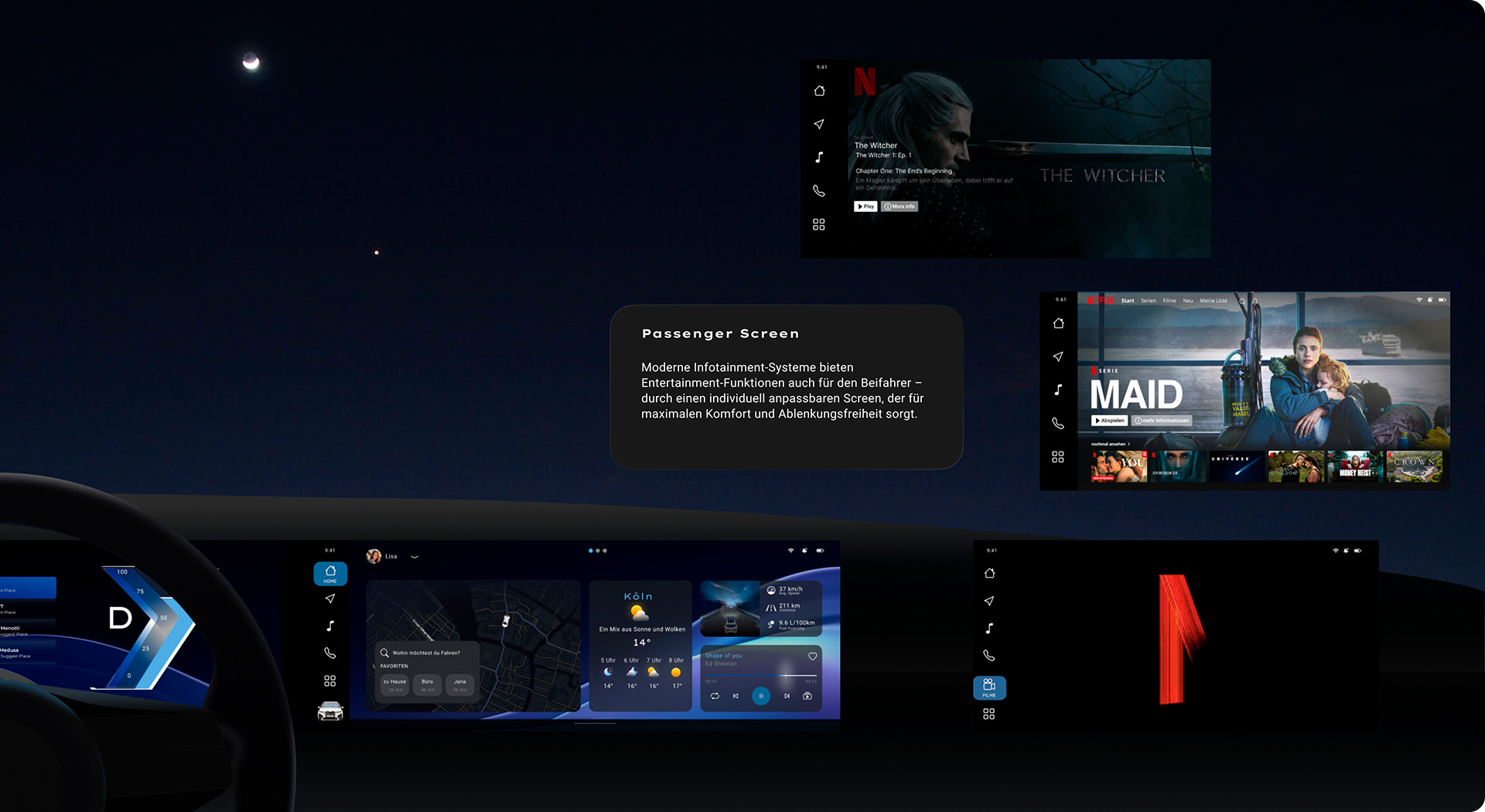Select the zu Hause favorite
1485x812 pixels.
click(x=394, y=684)
